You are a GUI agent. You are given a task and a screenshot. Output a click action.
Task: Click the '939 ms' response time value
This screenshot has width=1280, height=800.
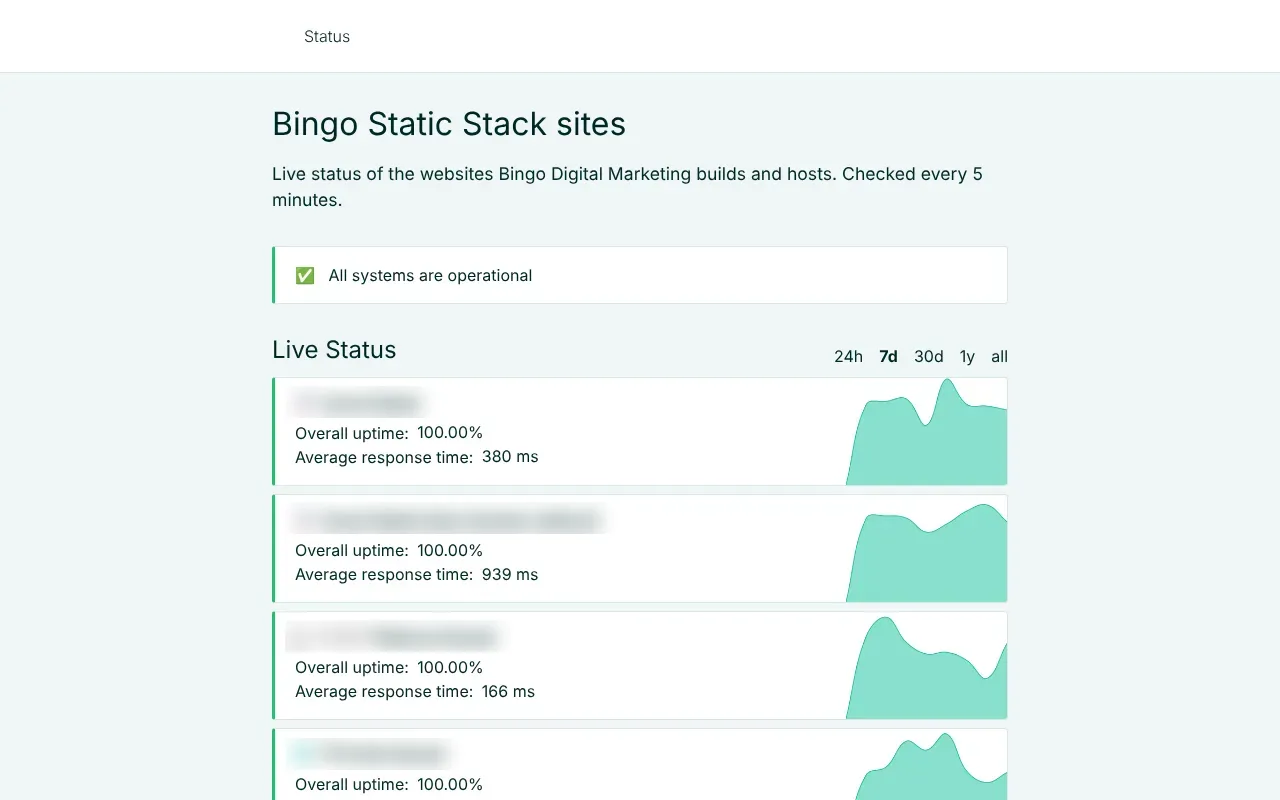pyautogui.click(x=510, y=574)
